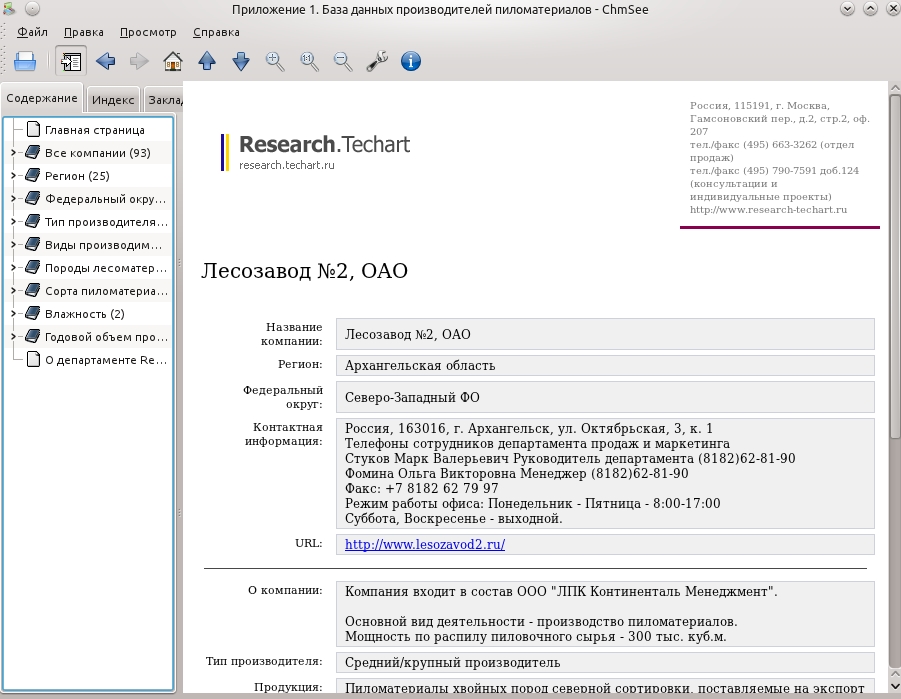
Task: Toggle the sidebar panel button
Action: coord(71,61)
